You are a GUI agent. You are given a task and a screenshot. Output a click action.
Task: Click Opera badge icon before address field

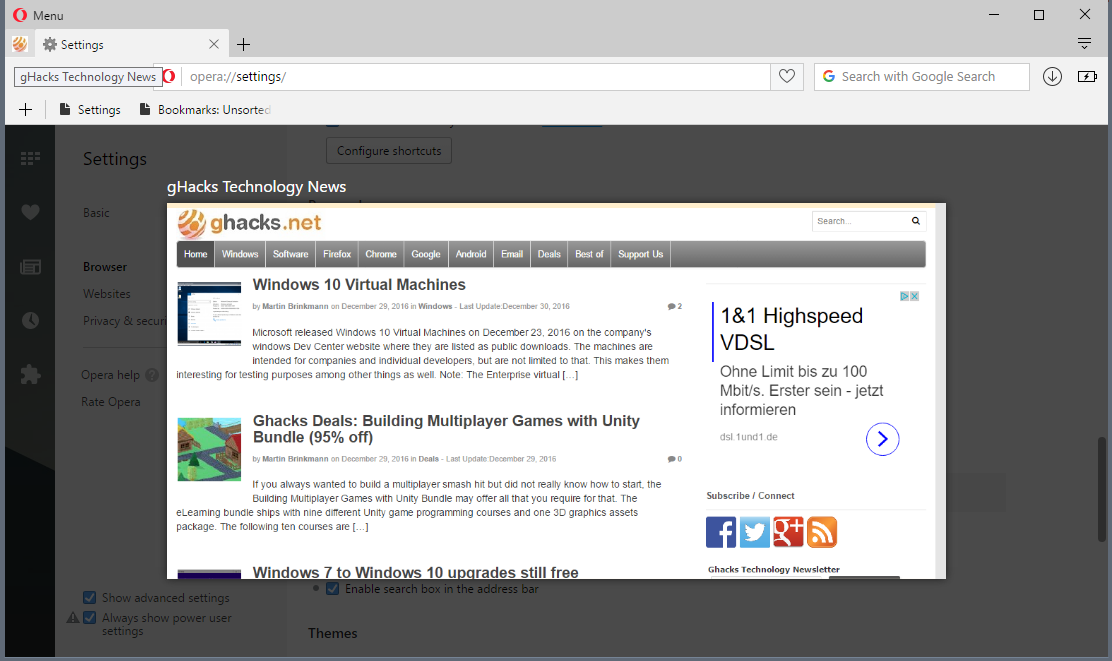click(x=169, y=76)
